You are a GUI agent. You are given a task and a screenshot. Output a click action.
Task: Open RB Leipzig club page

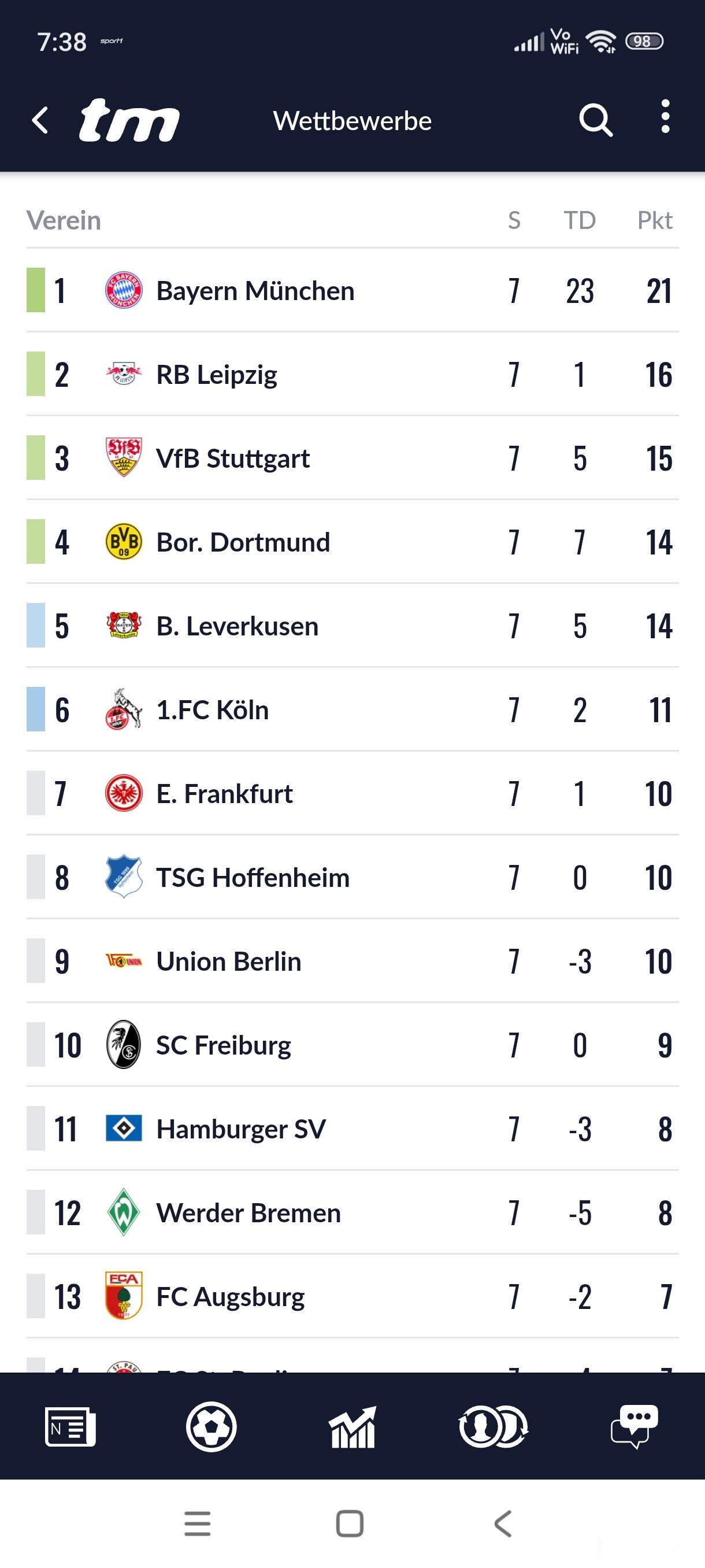[217, 374]
